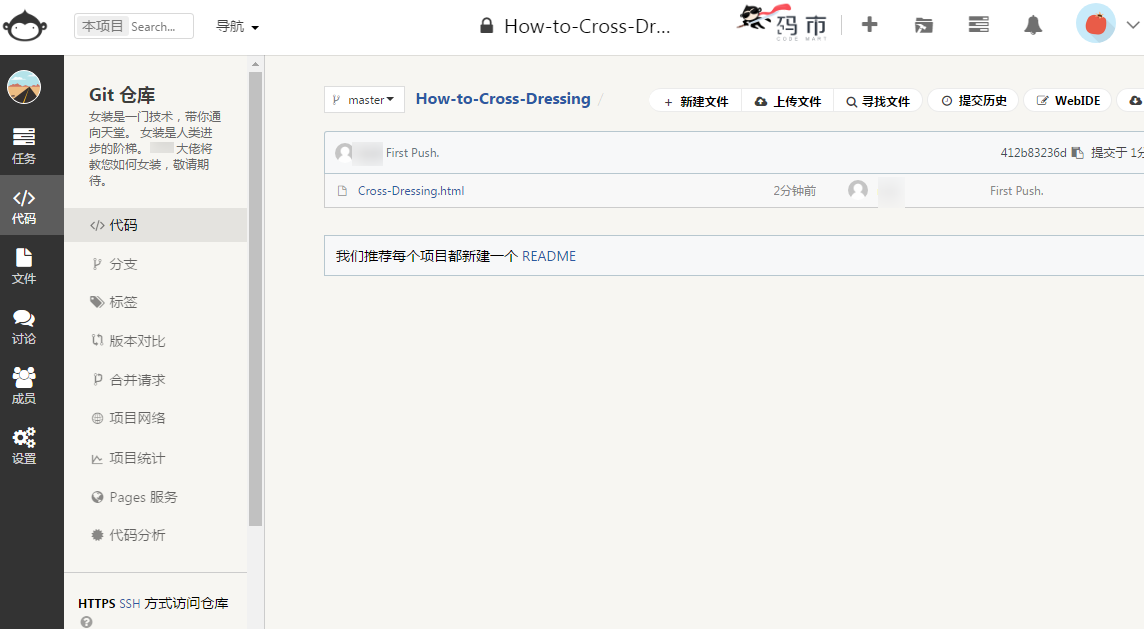Open the README link
Screen dimensions: 1144x629
[549, 256]
